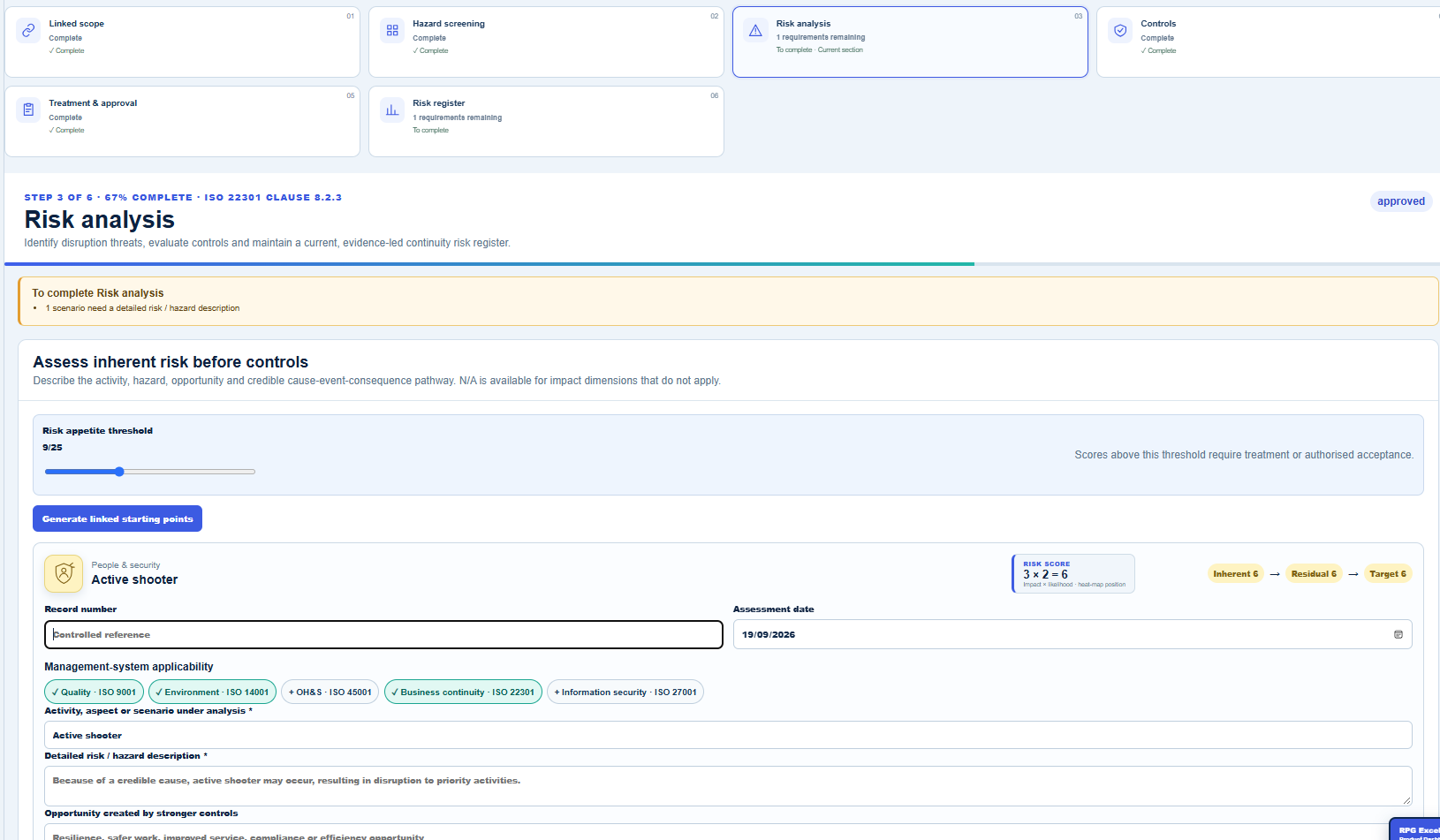
Task: Enable OH&S ISO 45001 applicability chip
Action: [x=330, y=692]
